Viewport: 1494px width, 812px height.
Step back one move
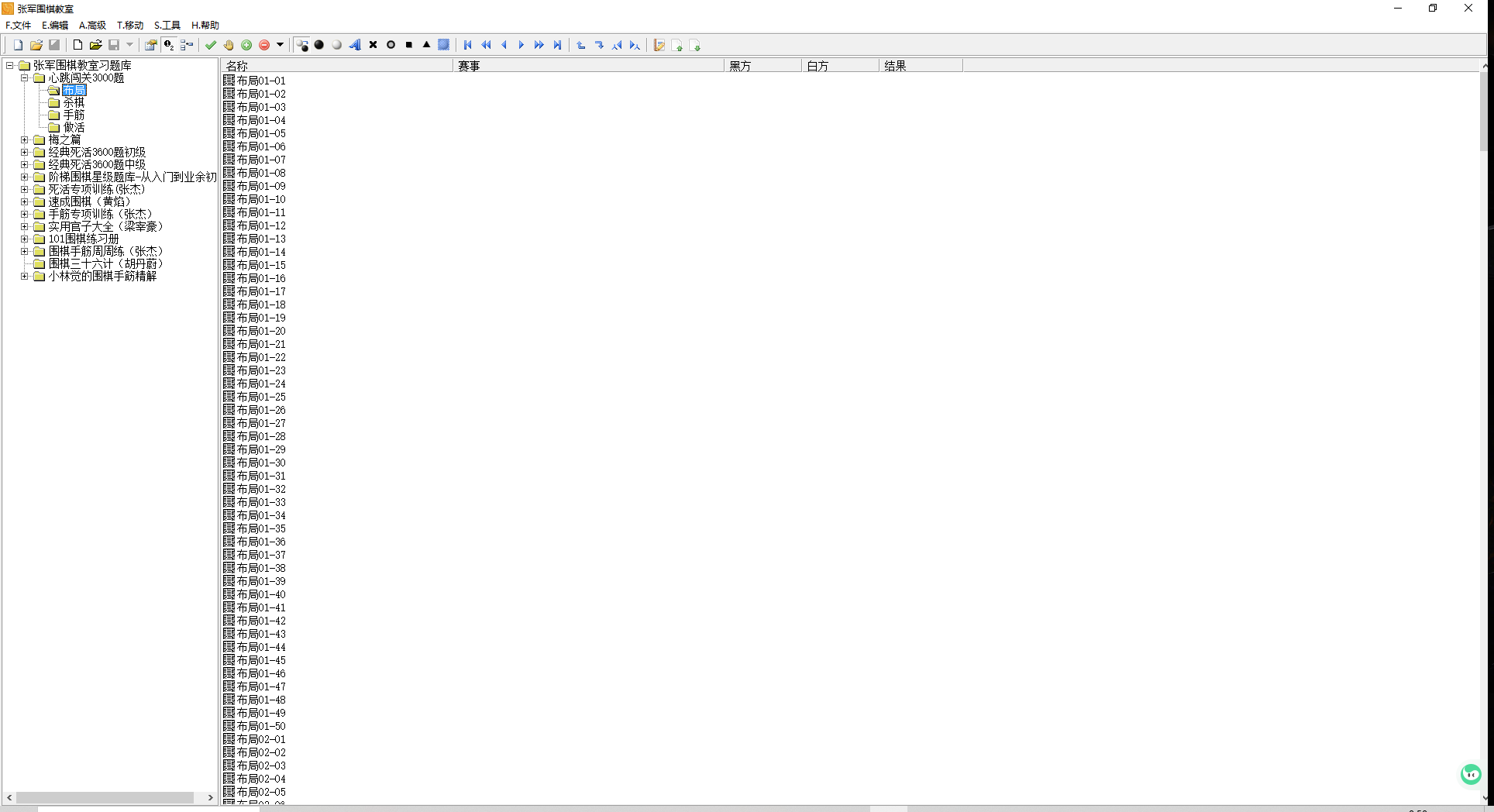coord(504,45)
